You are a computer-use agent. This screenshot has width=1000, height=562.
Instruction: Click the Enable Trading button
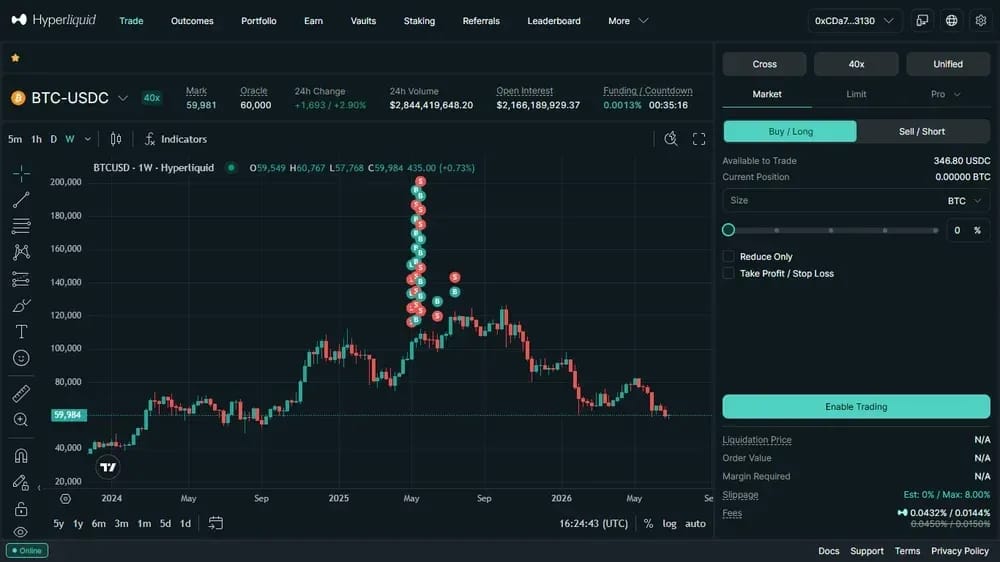point(856,406)
